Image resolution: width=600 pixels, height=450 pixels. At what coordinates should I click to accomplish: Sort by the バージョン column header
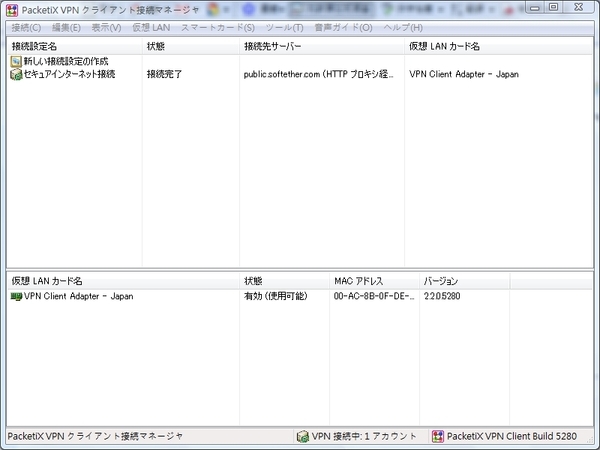click(x=464, y=281)
